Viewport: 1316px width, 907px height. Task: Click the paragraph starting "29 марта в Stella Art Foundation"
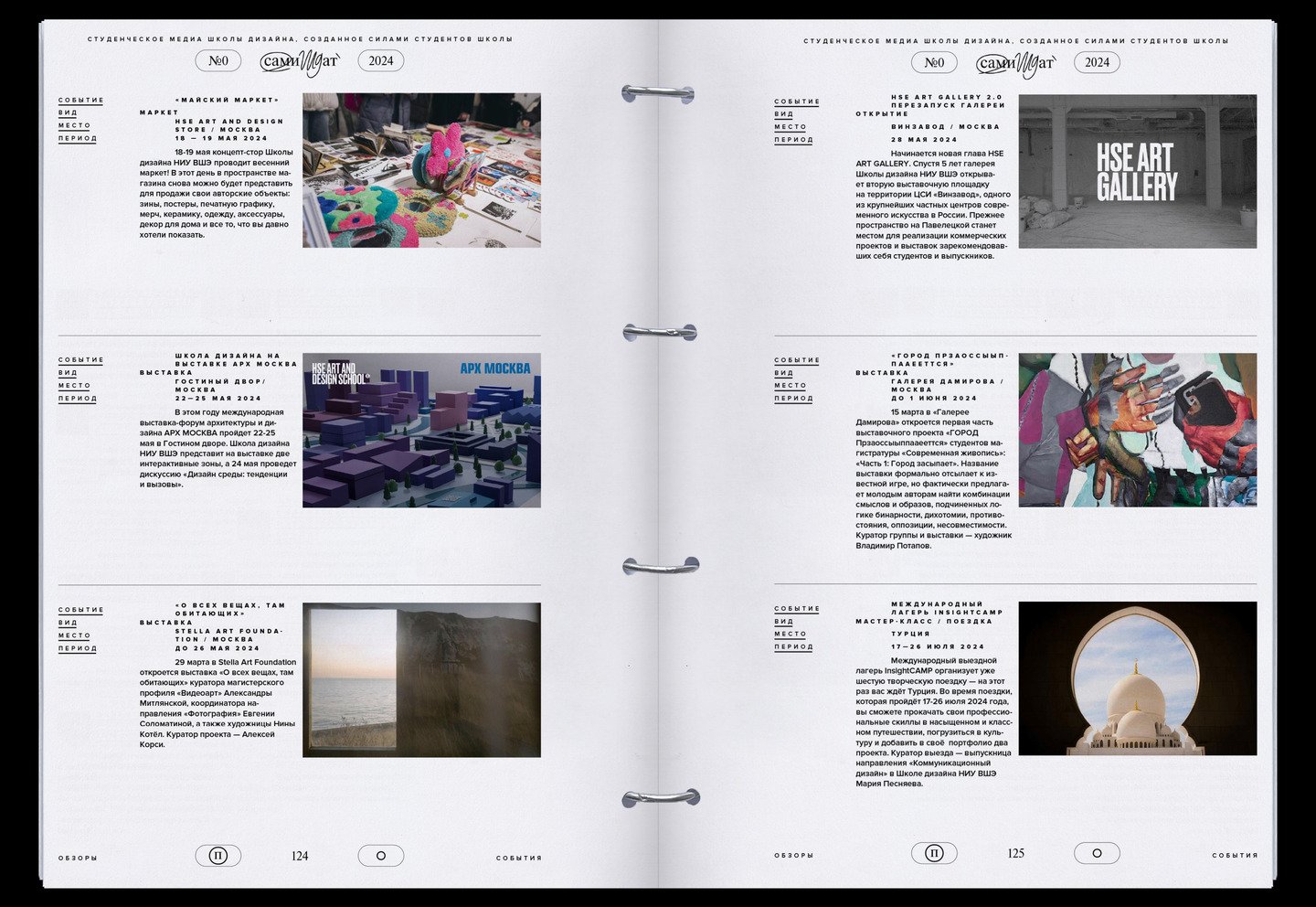click(218, 703)
